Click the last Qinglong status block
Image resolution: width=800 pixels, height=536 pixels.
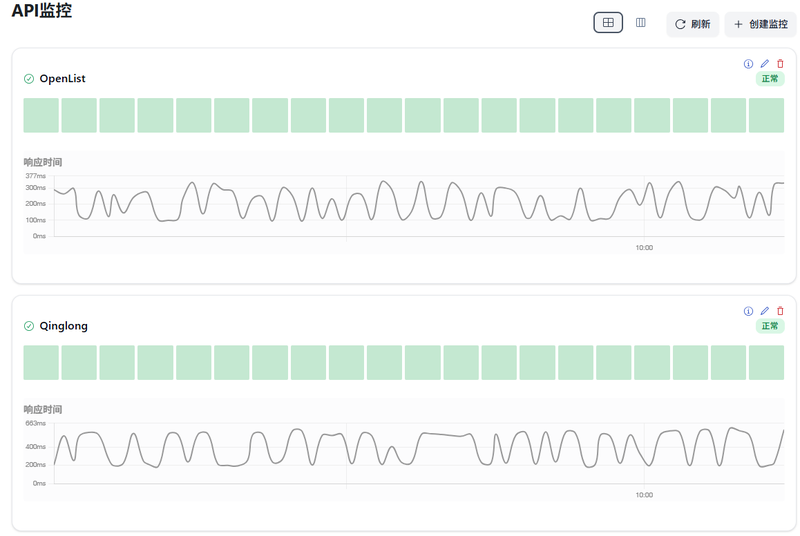766,362
